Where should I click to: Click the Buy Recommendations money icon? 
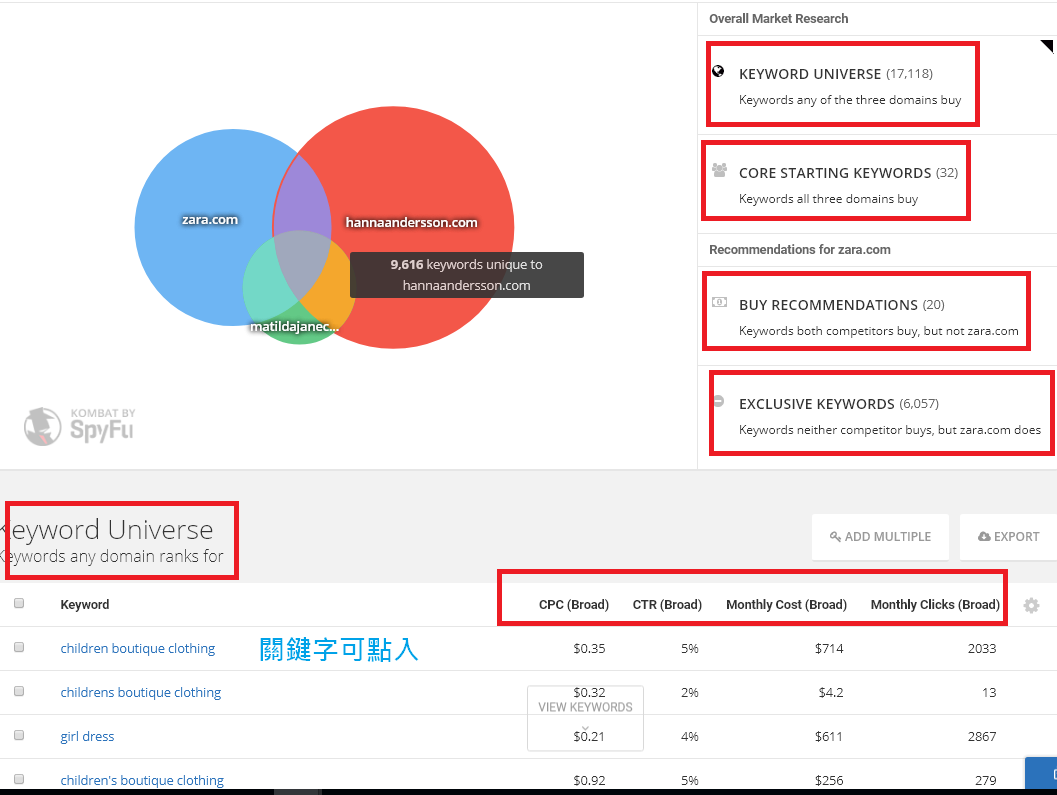[x=719, y=302]
